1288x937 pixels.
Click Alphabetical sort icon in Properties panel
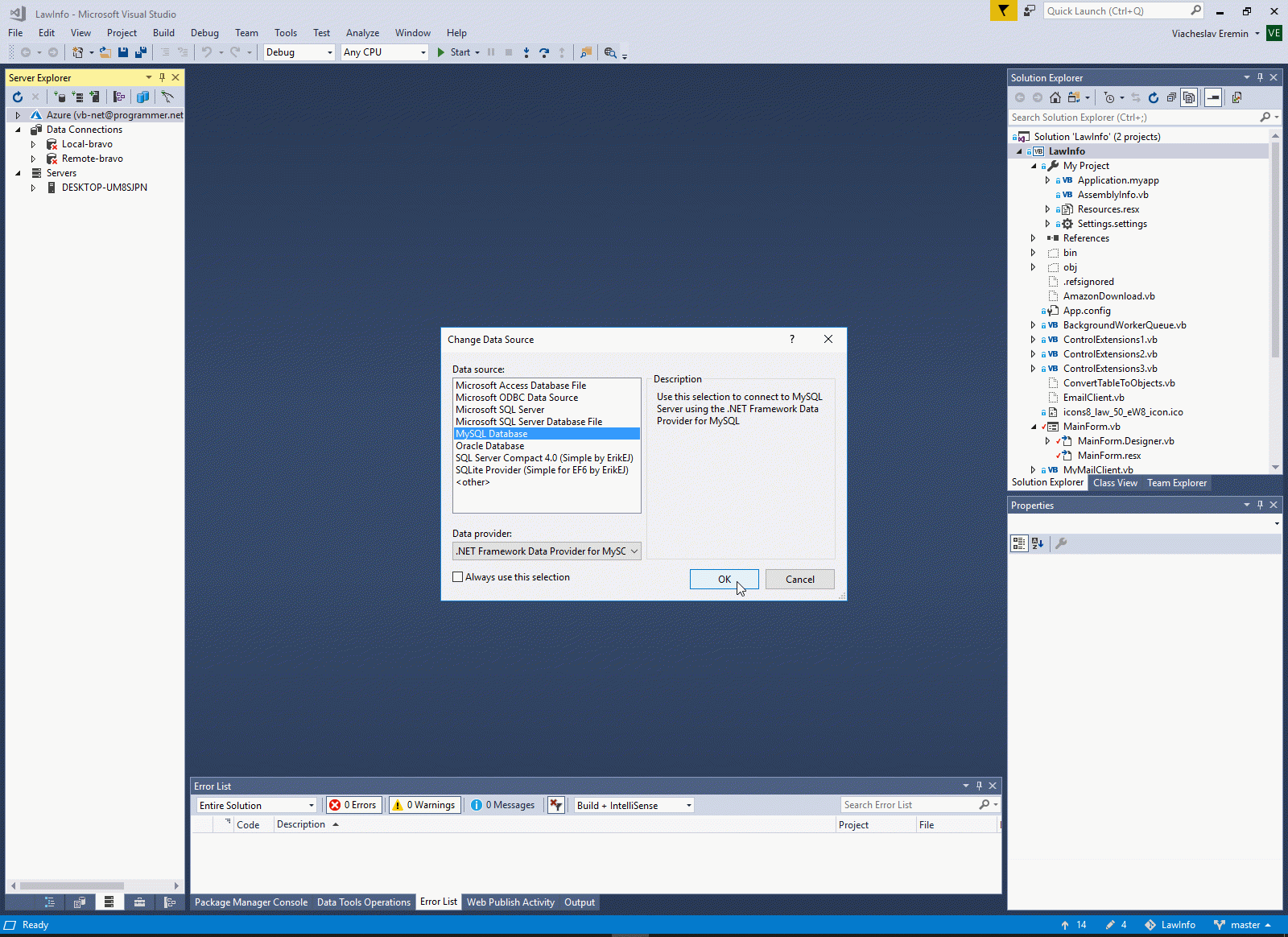pos(1038,543)
